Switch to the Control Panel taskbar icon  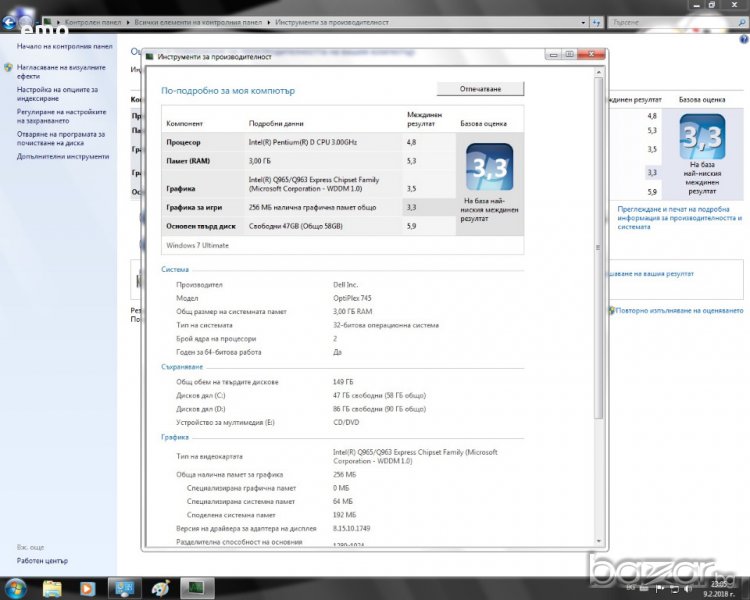[x=124, y=588]
